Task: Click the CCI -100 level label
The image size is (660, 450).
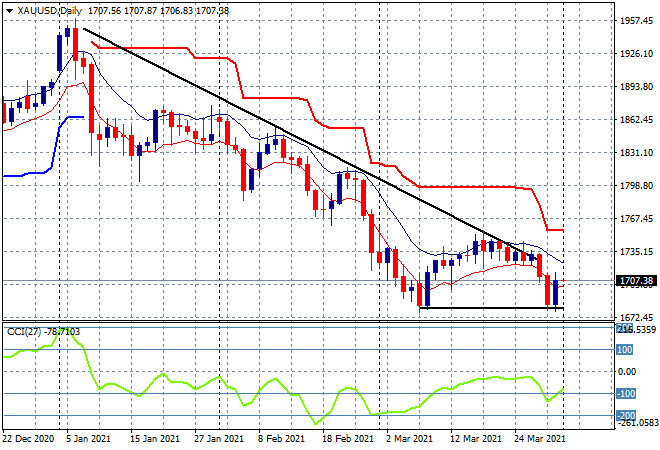Action: click(x=625, y=394)
